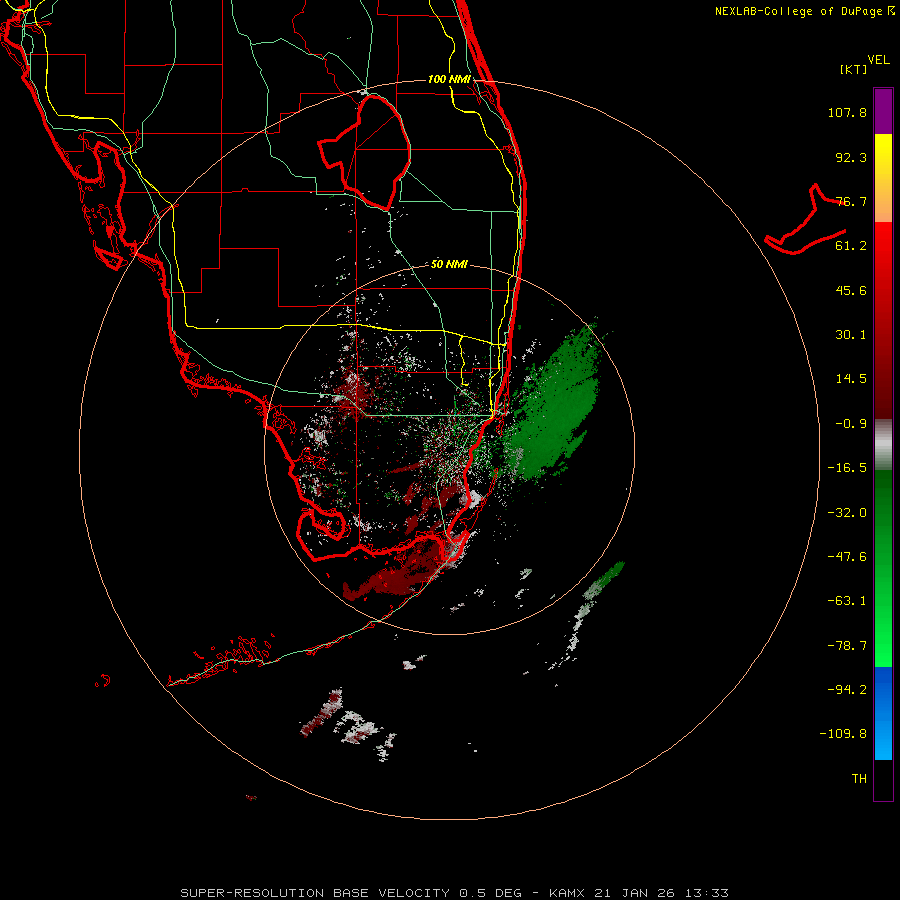
Task: Select the 61.2 scale value
Action: click(x=851, y=246)
